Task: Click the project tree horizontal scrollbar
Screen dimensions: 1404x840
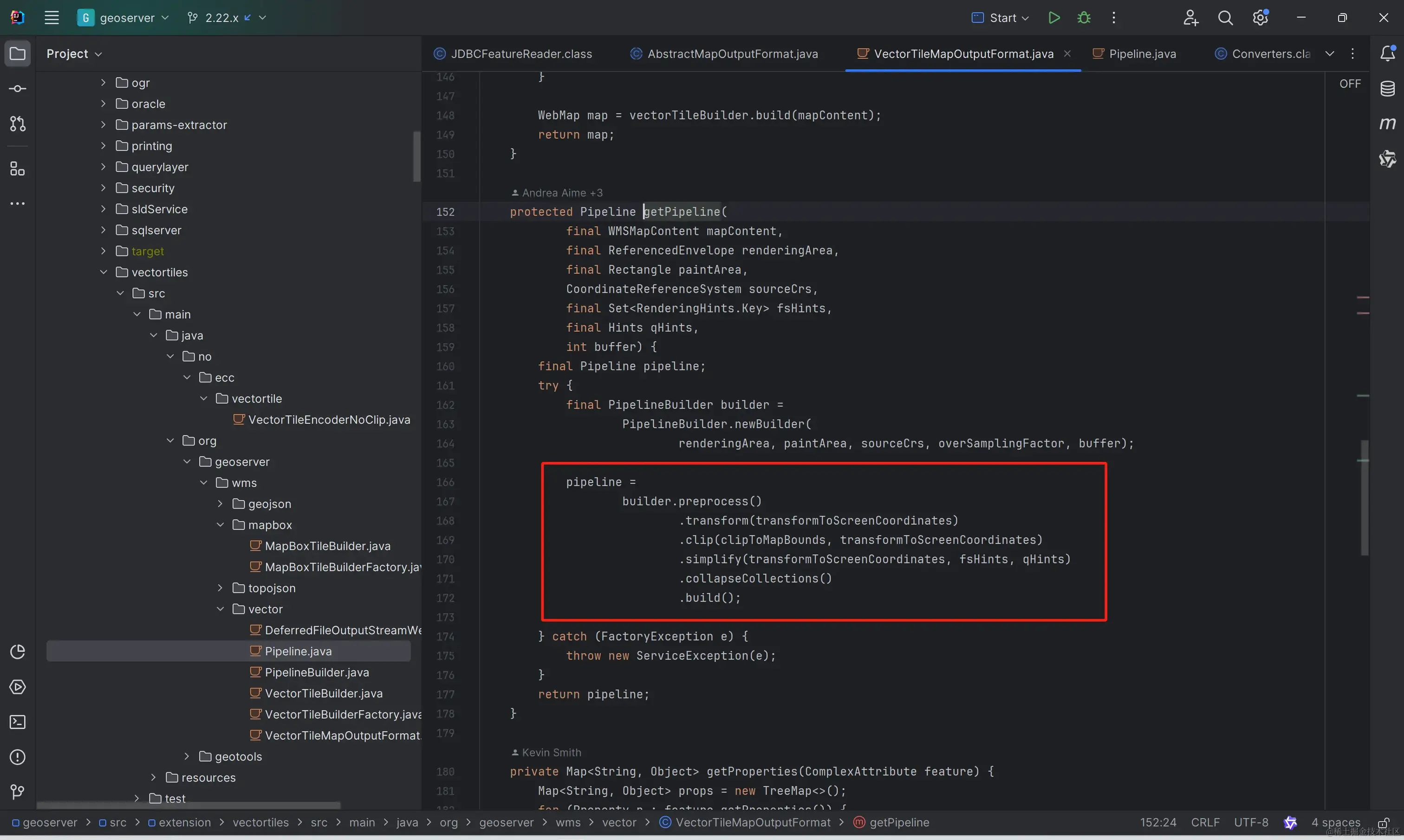Action: coord(188,806)
